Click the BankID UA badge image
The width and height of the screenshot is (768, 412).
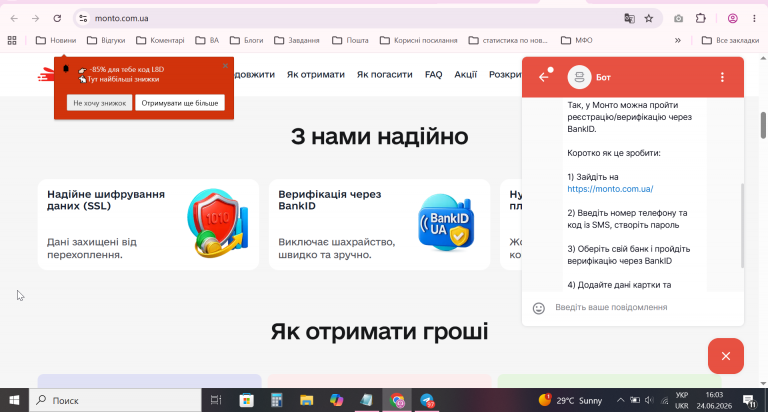pyautogui.click(x=446, y=223)
